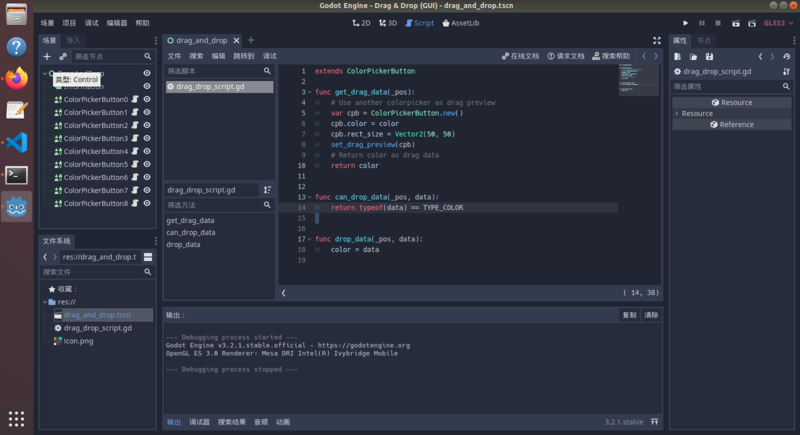Screen dimensions: 800x435
Task: Open the GLES3 renderer dropdown
Action: [775, 22]
